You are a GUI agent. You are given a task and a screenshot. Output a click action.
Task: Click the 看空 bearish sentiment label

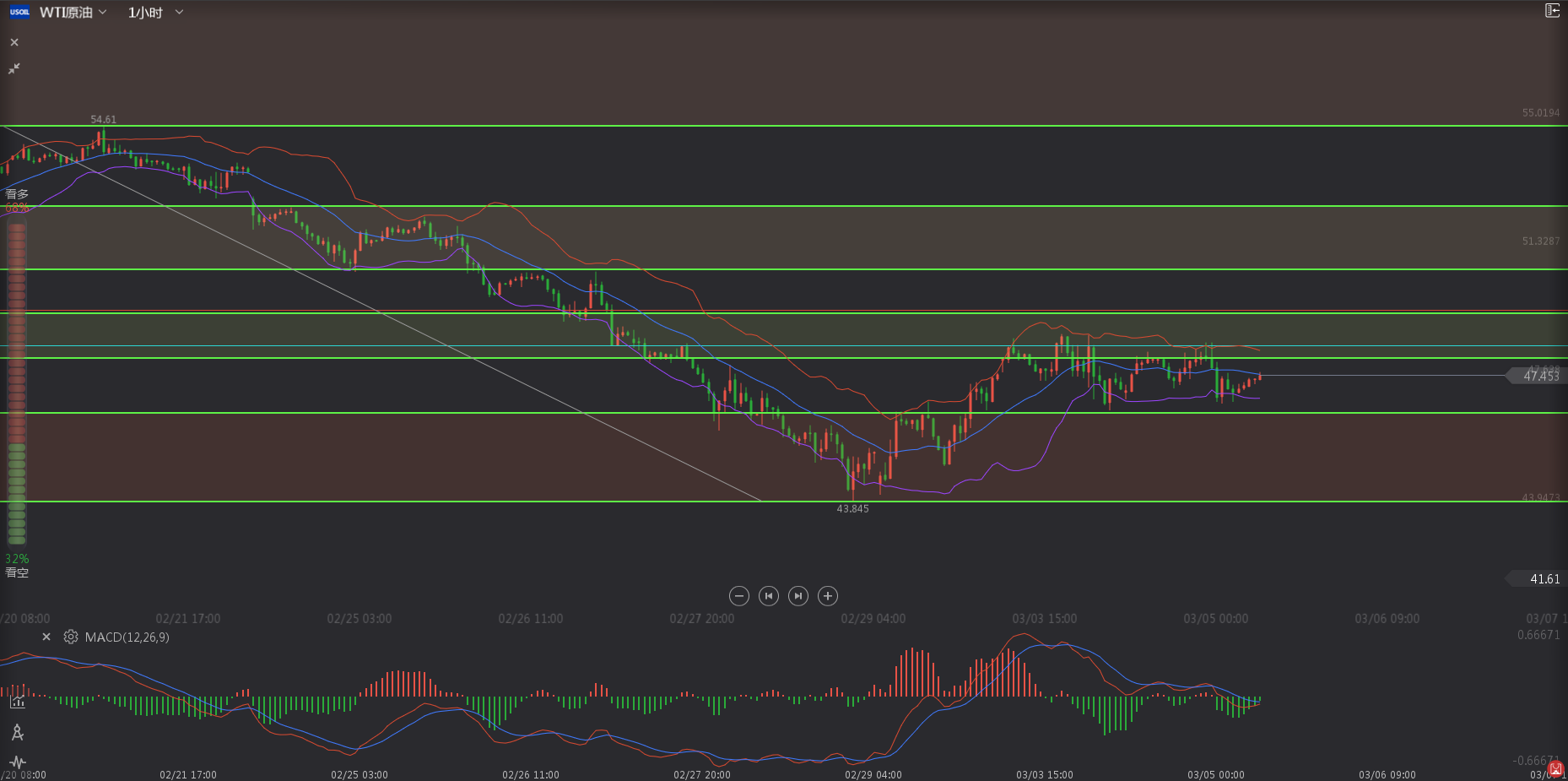[x=17, y=572]
